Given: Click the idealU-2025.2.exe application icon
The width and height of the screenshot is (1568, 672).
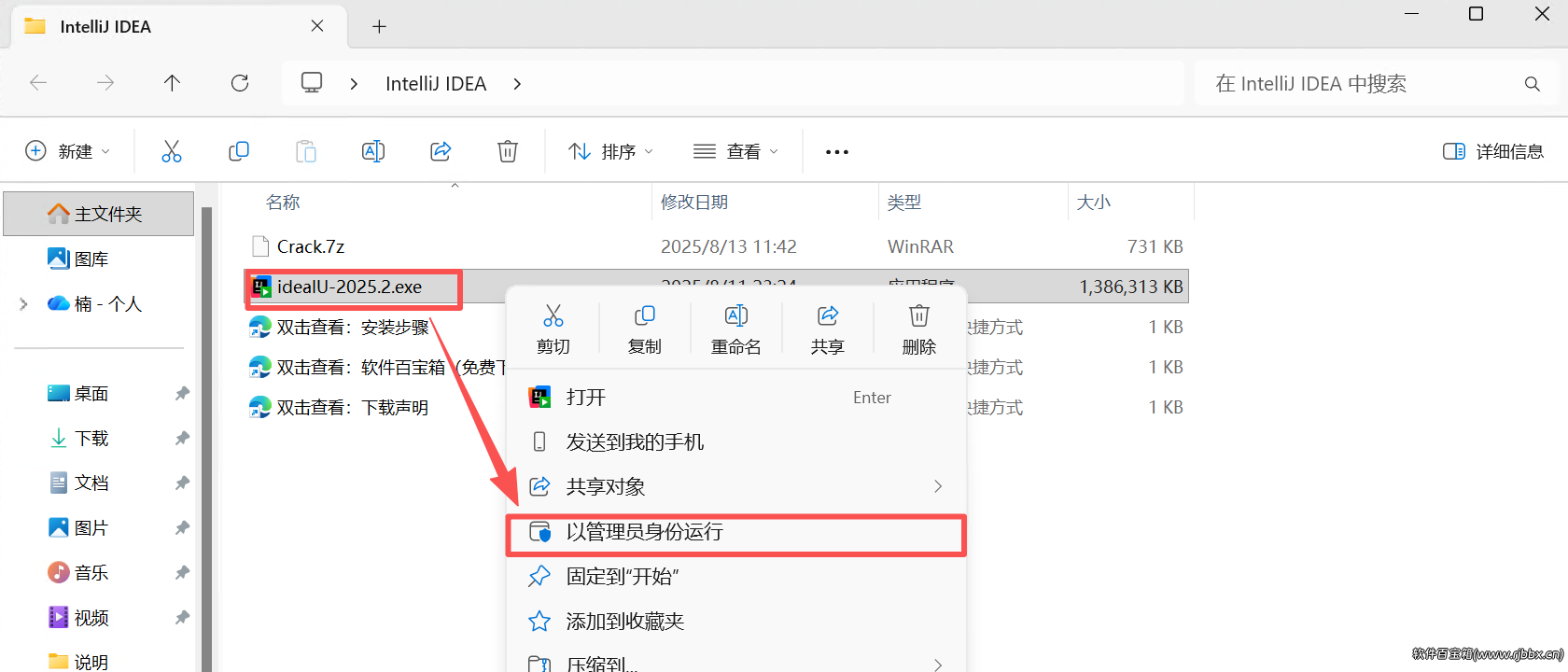Looking at the screenshot, I should pyautogui.click(x=262, y=287).
